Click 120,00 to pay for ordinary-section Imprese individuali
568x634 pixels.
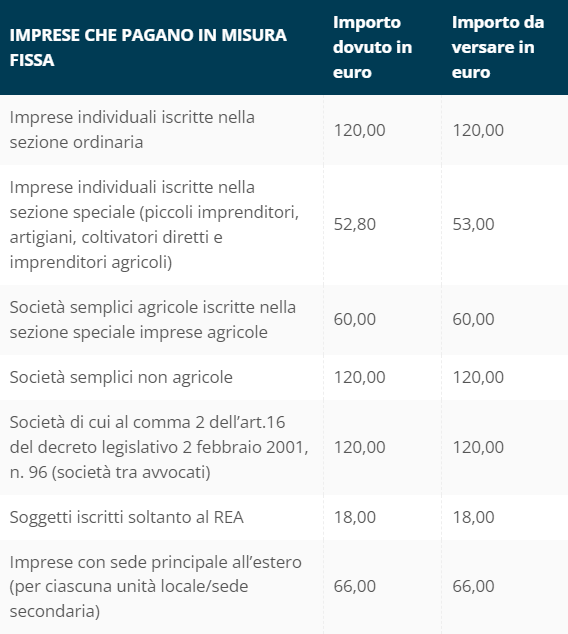coord(478,130)
